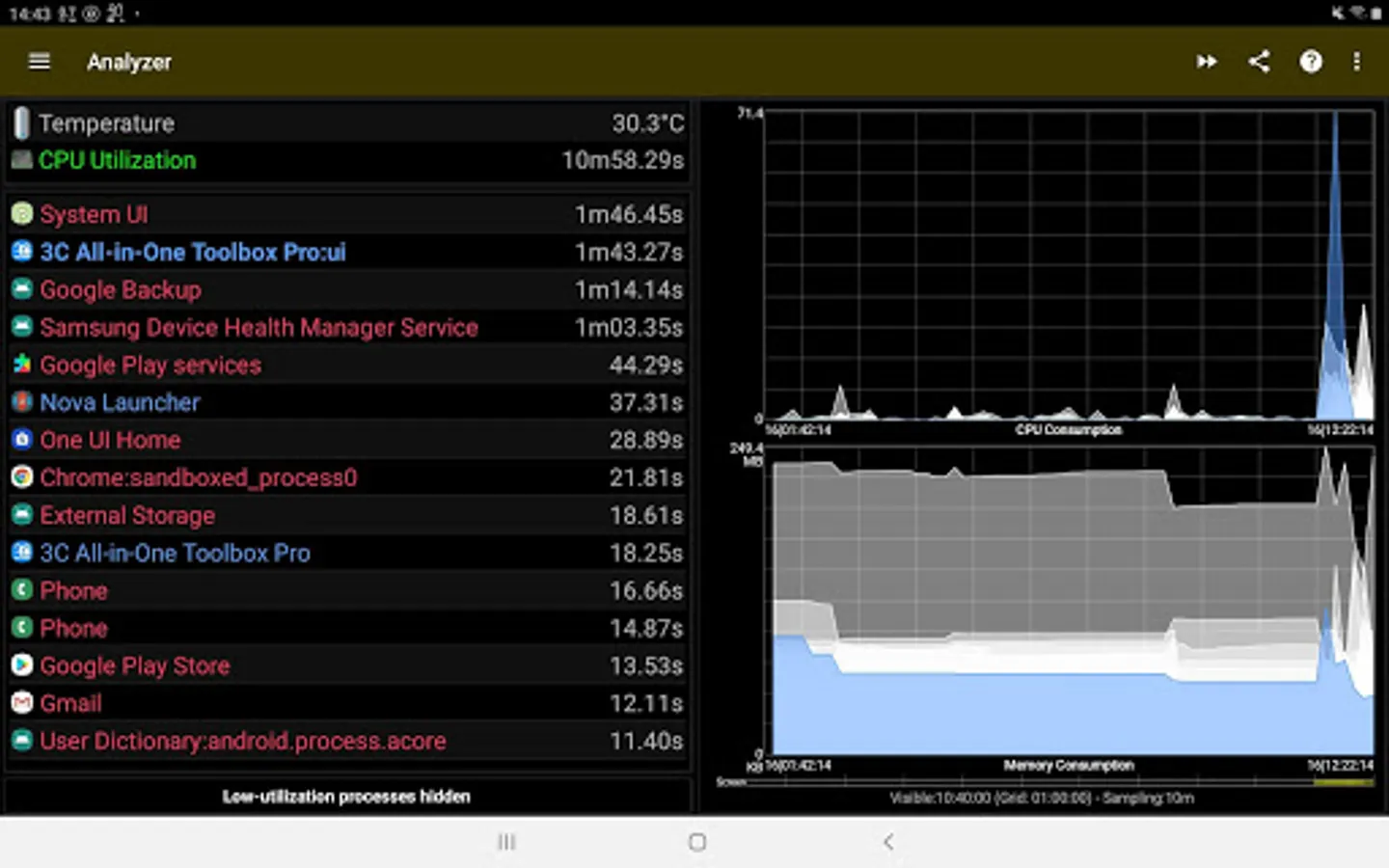Image resolution: width=1389 pixels, height=868 pixels.
Task: Go to Android home screen button
Action: (697, 842)
